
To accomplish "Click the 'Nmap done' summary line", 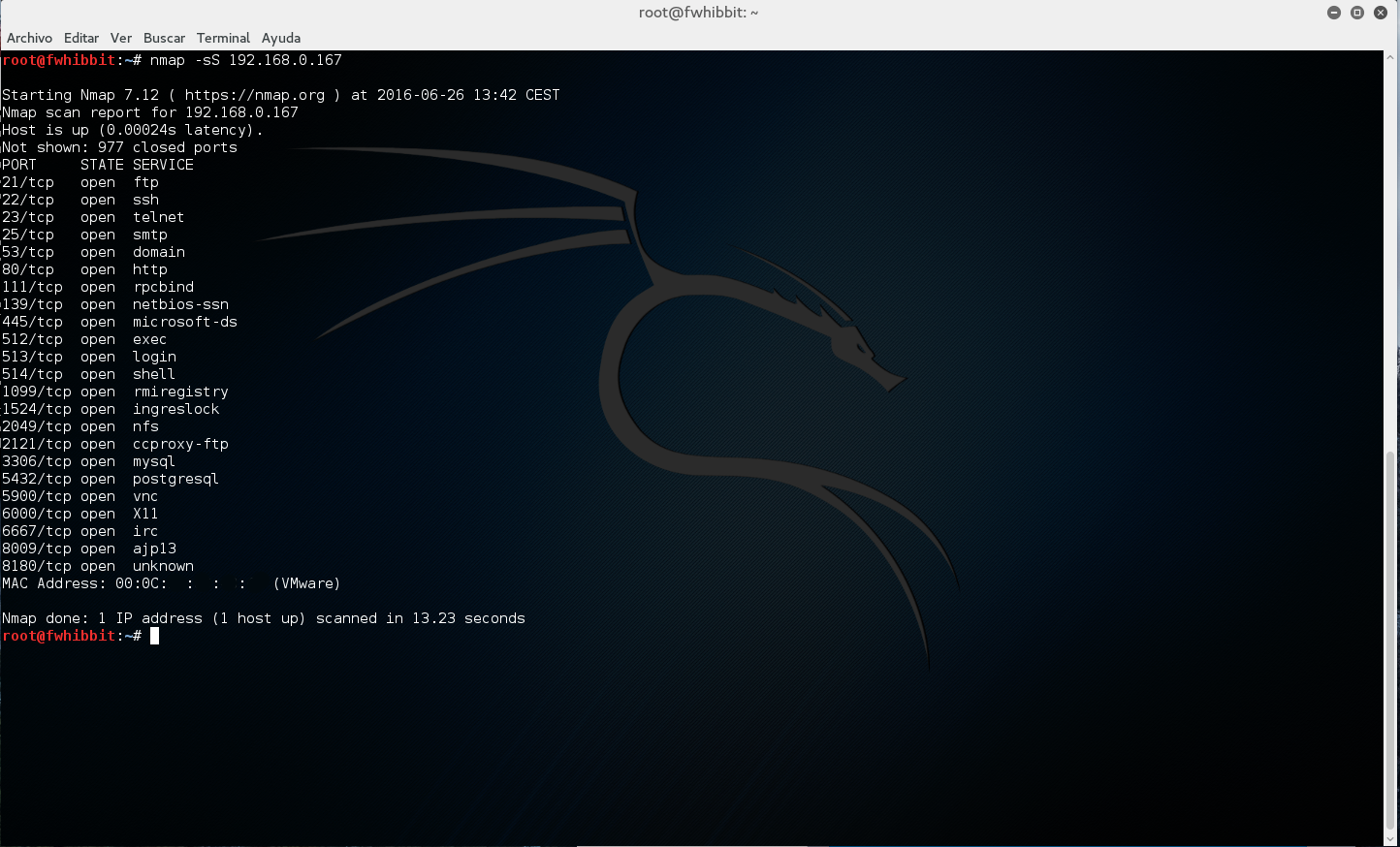I will click(x=264, y=618).
